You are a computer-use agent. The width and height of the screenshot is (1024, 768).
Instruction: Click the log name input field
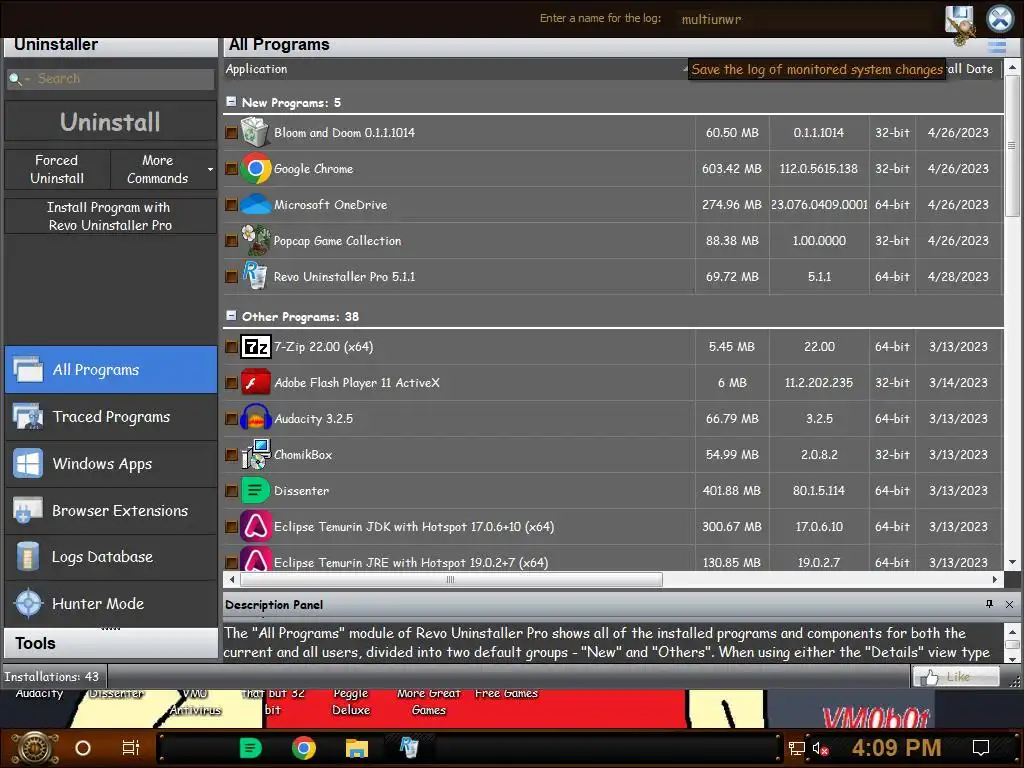pyautogui.click(x=807, y=20)
